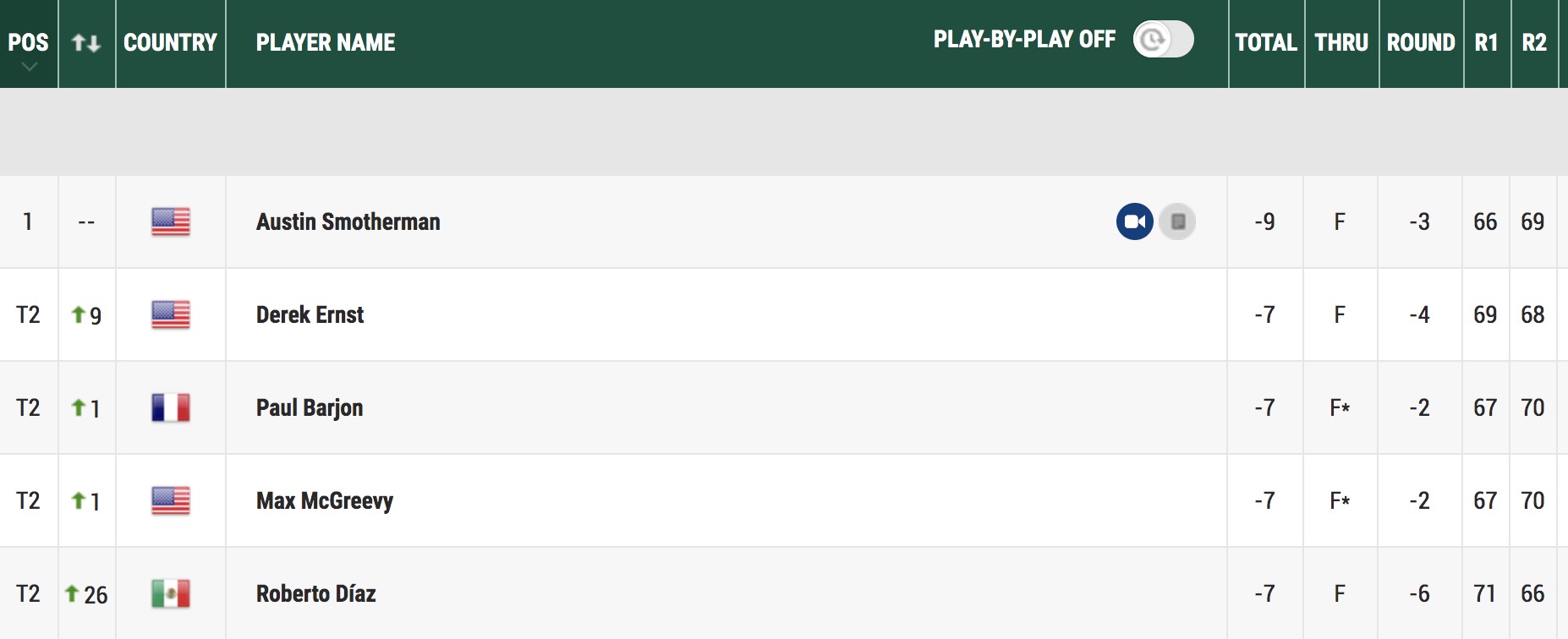Click the United States flag for Max McGreevy

171,501
